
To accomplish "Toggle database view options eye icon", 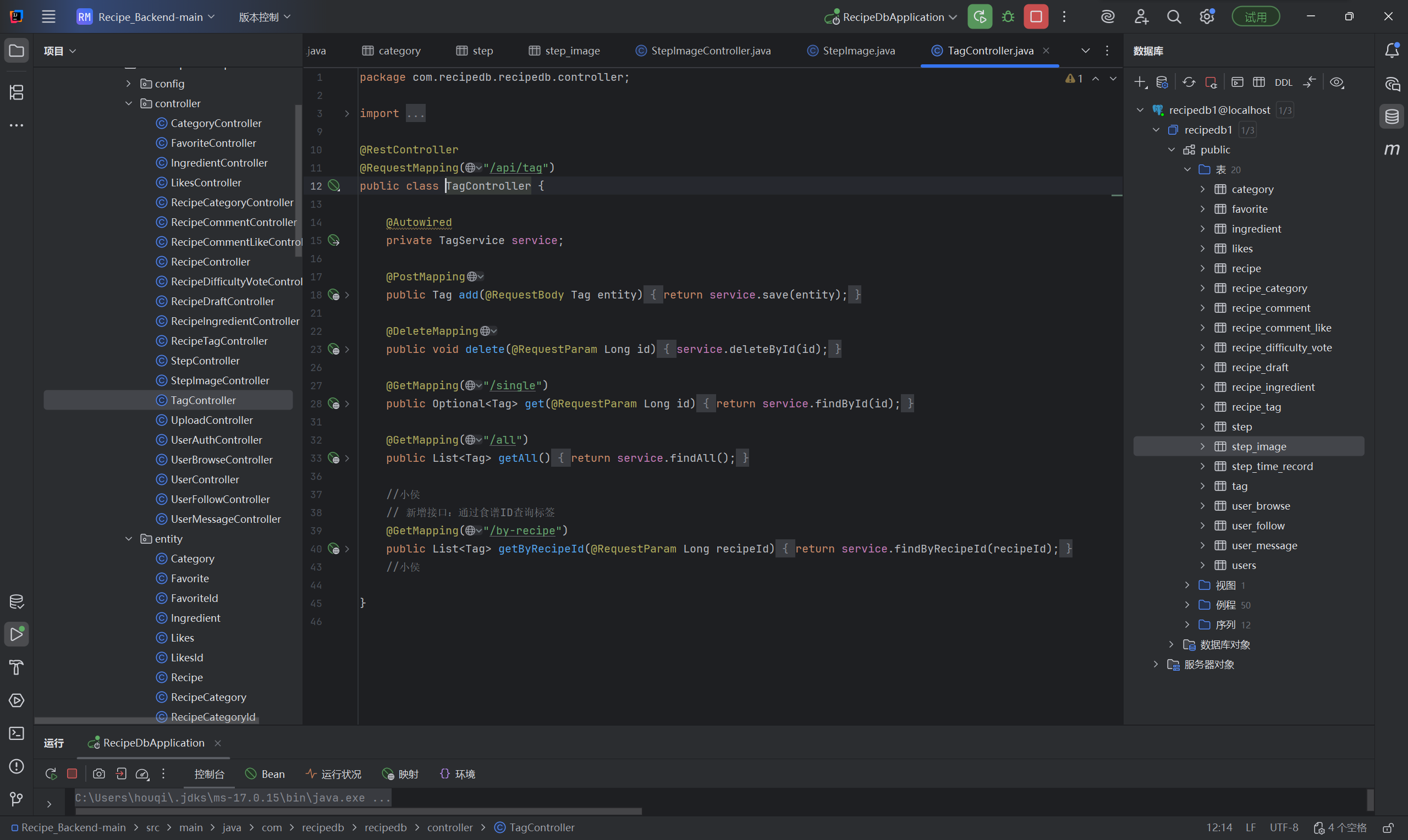I will (x=1336, y=82).
